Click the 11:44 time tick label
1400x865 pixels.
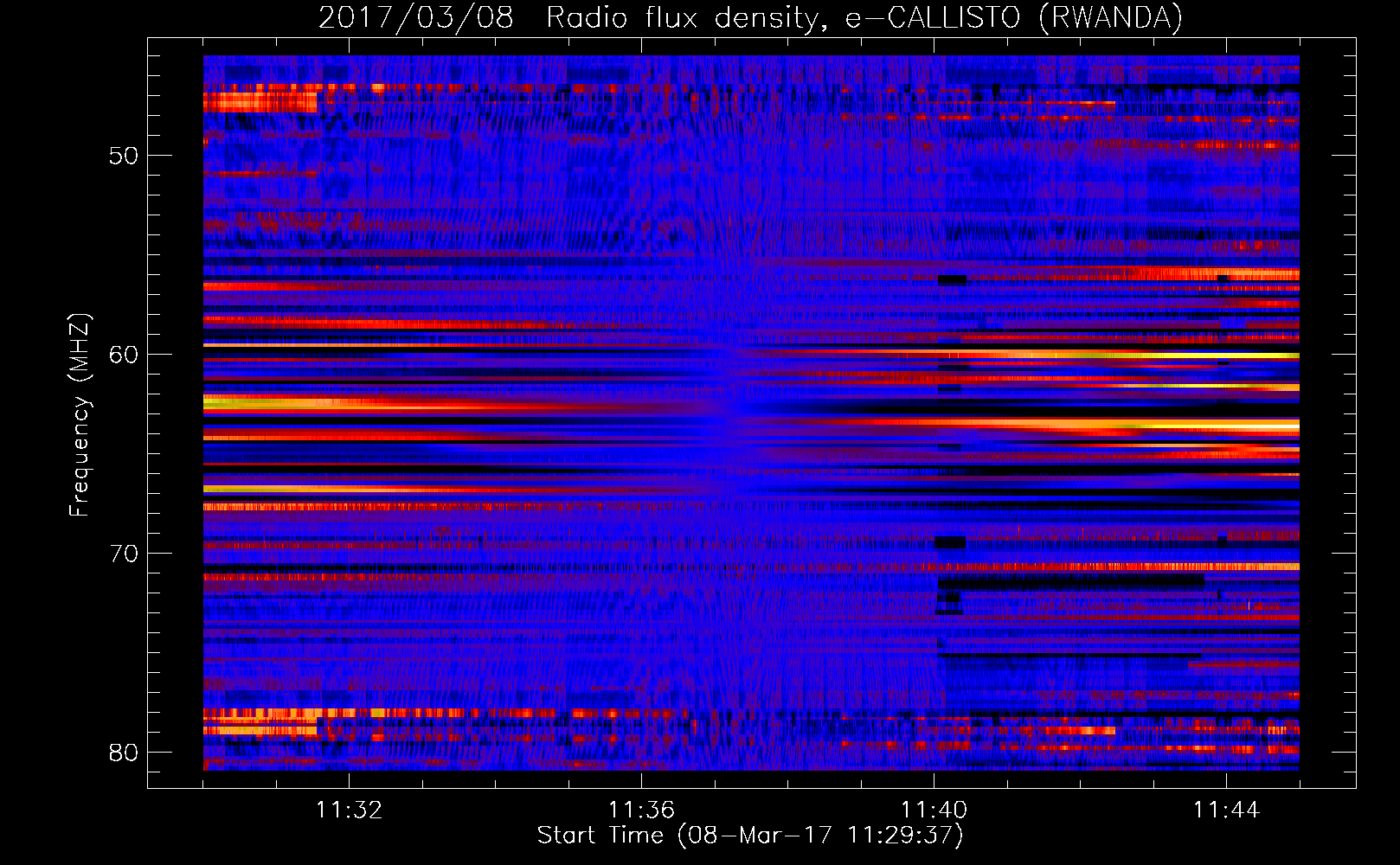pyautogui.click(x=1226, y=811)
